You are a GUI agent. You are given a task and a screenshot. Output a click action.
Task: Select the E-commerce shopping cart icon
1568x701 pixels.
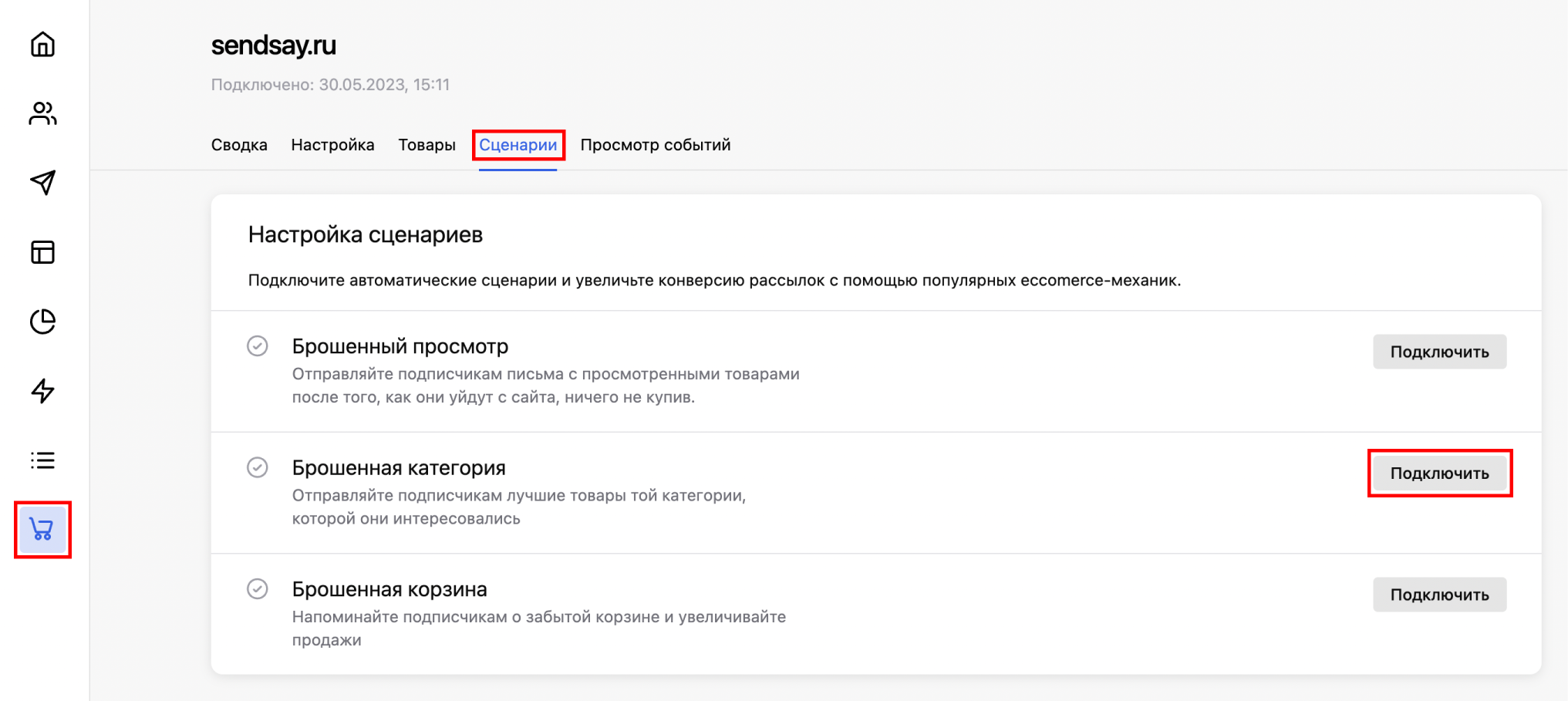(x=42, y=530)
